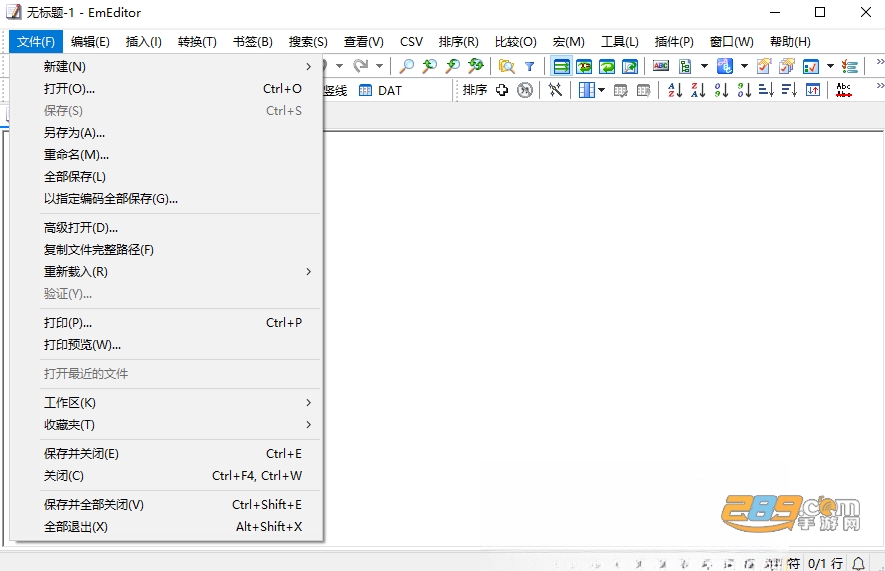The width and height of the screenshot is (885, 571).
Task: Click the Redo arrow icon
Action: (361, 67)
